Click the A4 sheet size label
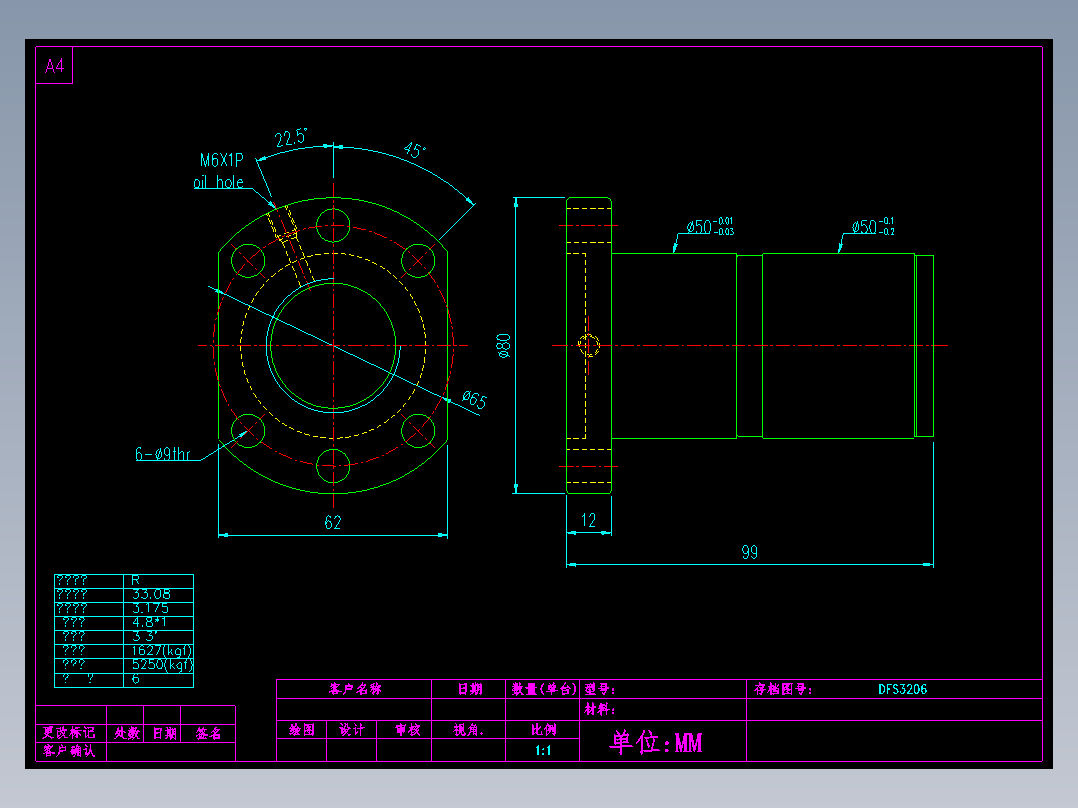The width and height of the screenshot is (1078, 808). (x=54, y=66)
